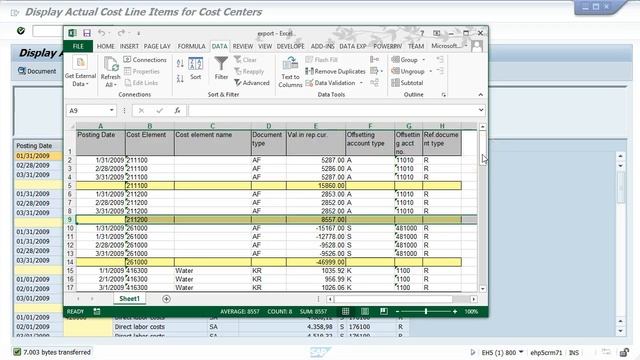Click Excel vertical scrollbar down arrow
640x360 pixels.
pyautogui.click(x=482, y=289)
